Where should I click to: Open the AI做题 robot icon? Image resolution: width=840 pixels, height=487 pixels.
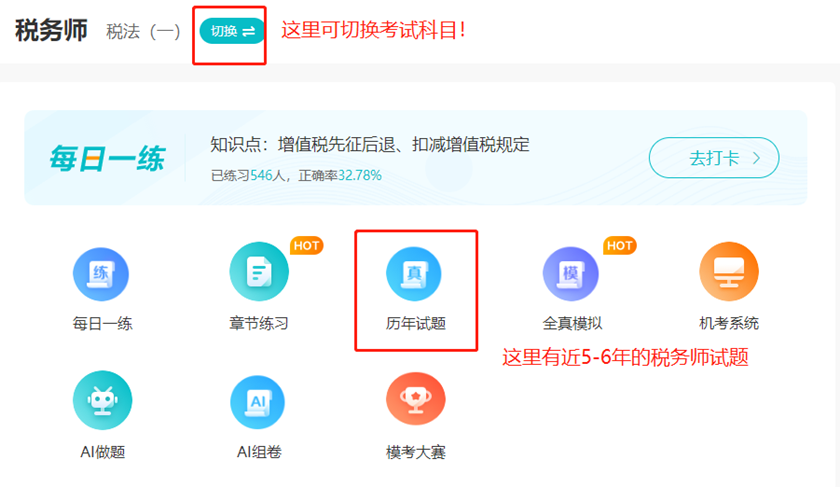102,400
